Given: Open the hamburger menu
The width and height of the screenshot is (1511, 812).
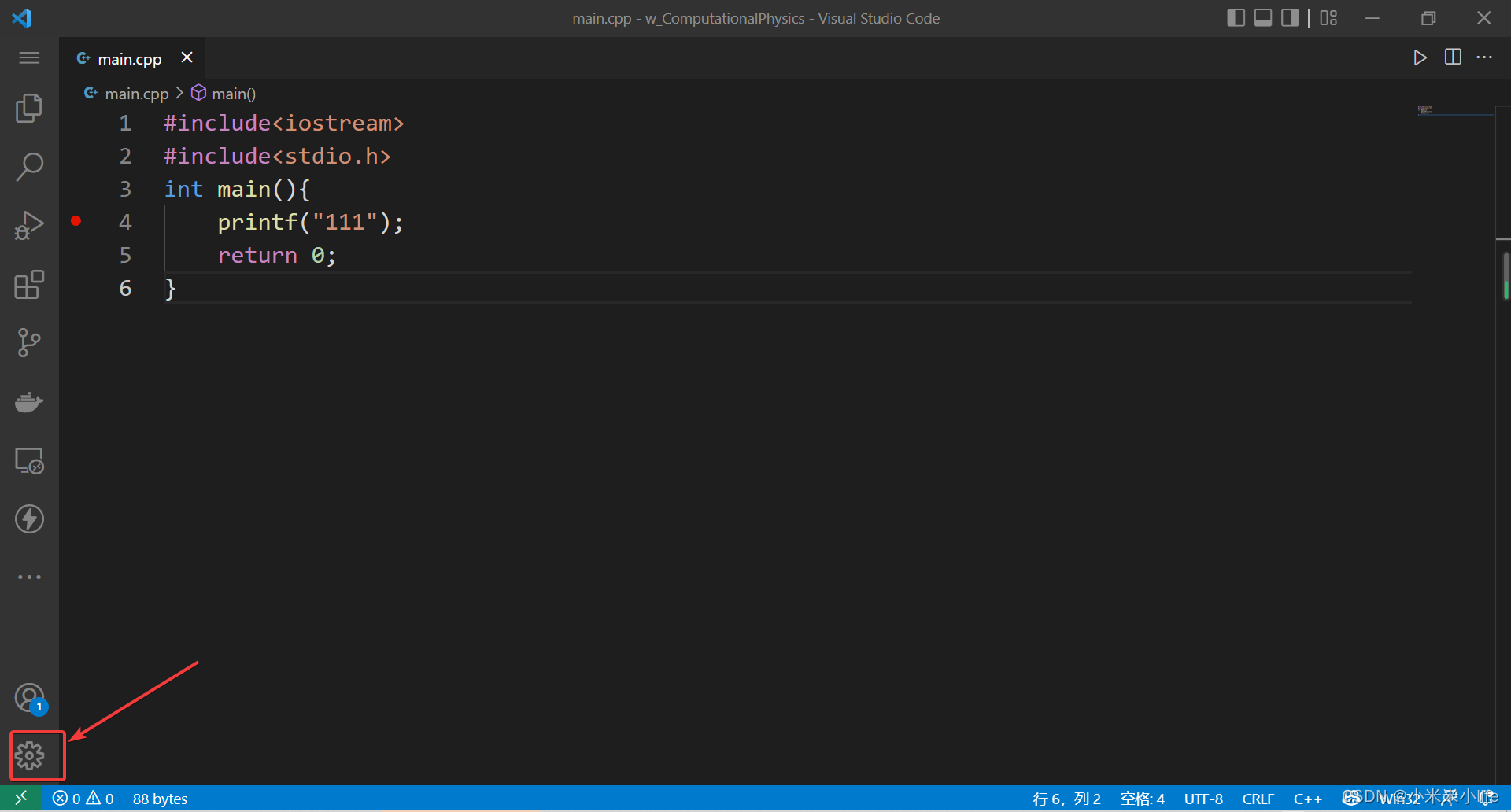Looking at the screenshot, I should pyautogui.click(x=29, y=57).
